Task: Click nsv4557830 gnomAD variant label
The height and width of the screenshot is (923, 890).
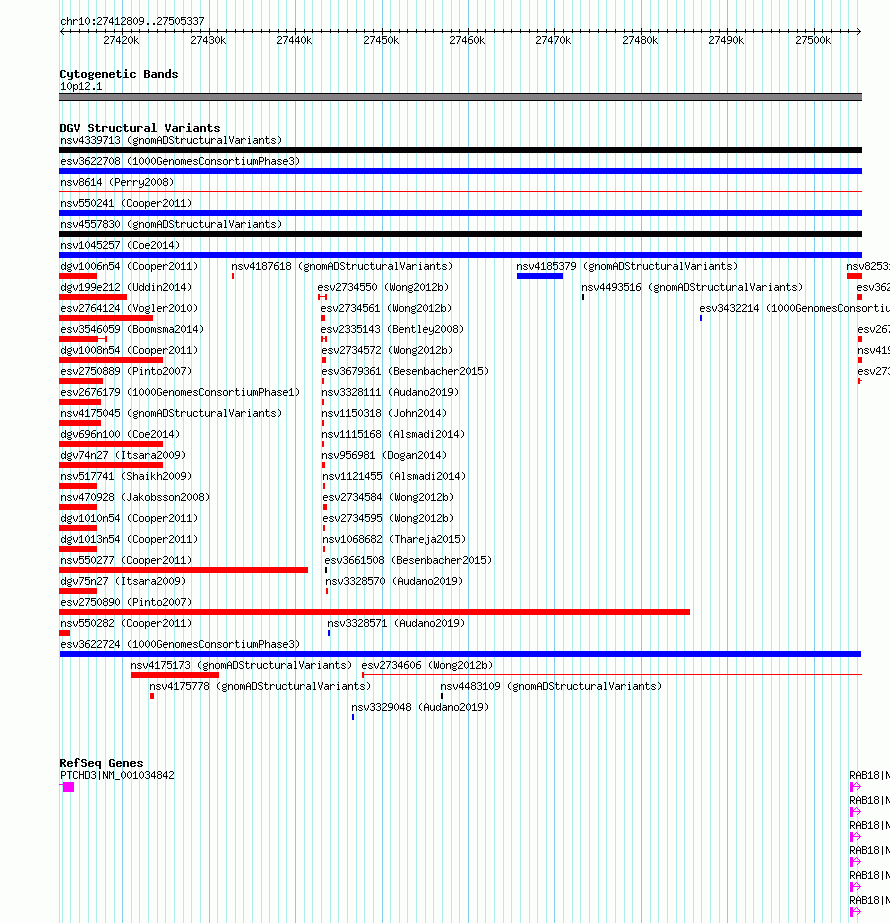Action: (x=171, y=224)
